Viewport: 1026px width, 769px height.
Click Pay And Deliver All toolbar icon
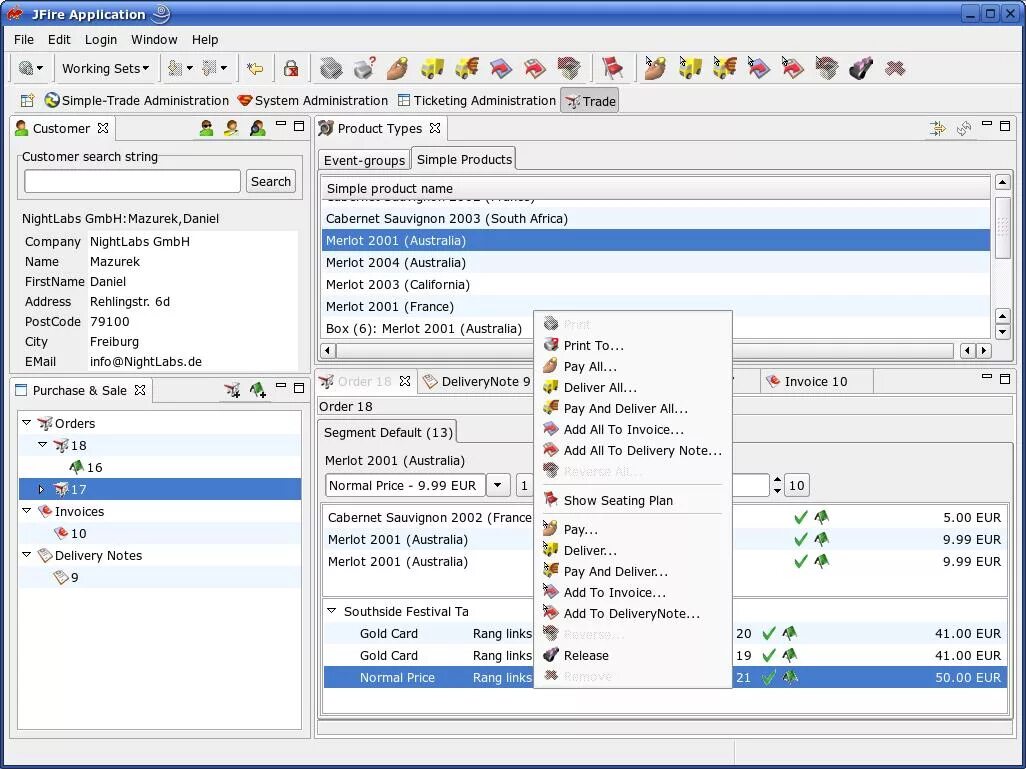(x=467, y=68)
